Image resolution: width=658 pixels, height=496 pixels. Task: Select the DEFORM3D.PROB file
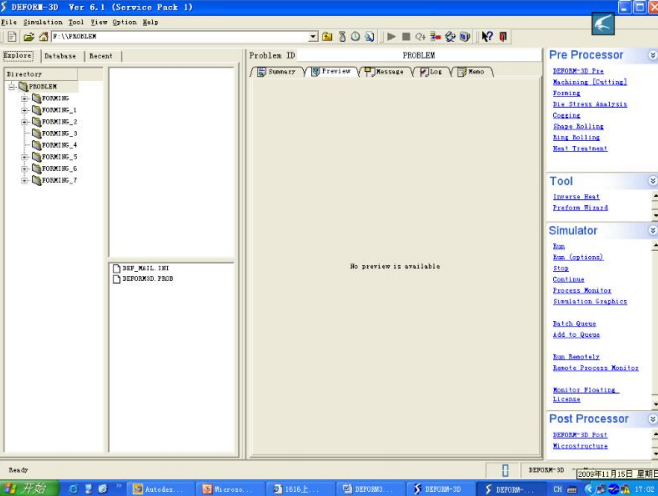pyautogui.click(x=143, y=279)
